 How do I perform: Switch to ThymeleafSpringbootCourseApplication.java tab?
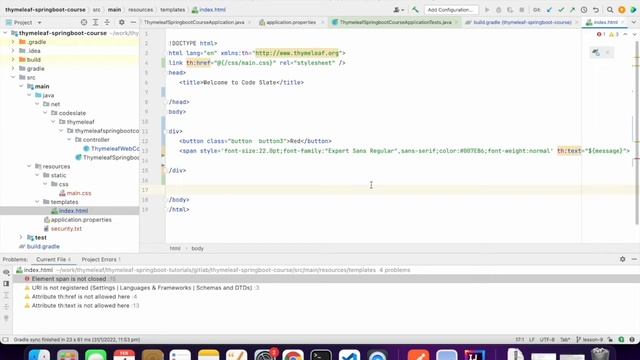(194, 22)
